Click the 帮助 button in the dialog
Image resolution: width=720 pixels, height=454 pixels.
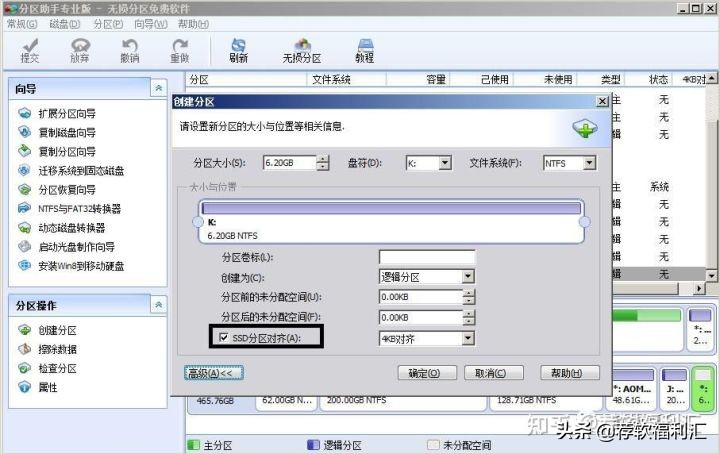[570, 373]
